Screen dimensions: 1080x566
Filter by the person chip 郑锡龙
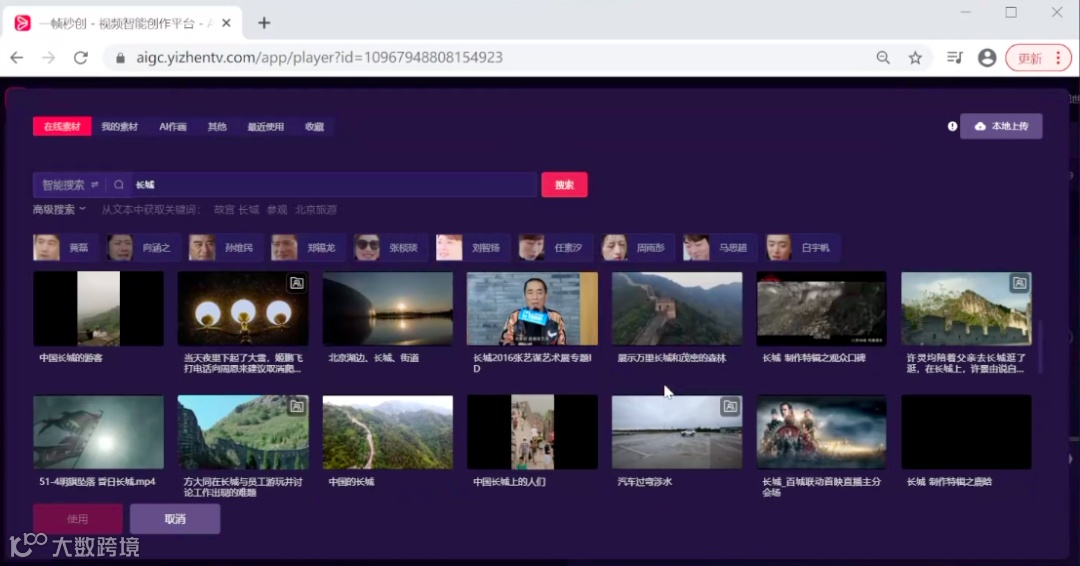[x=307, y=247]
